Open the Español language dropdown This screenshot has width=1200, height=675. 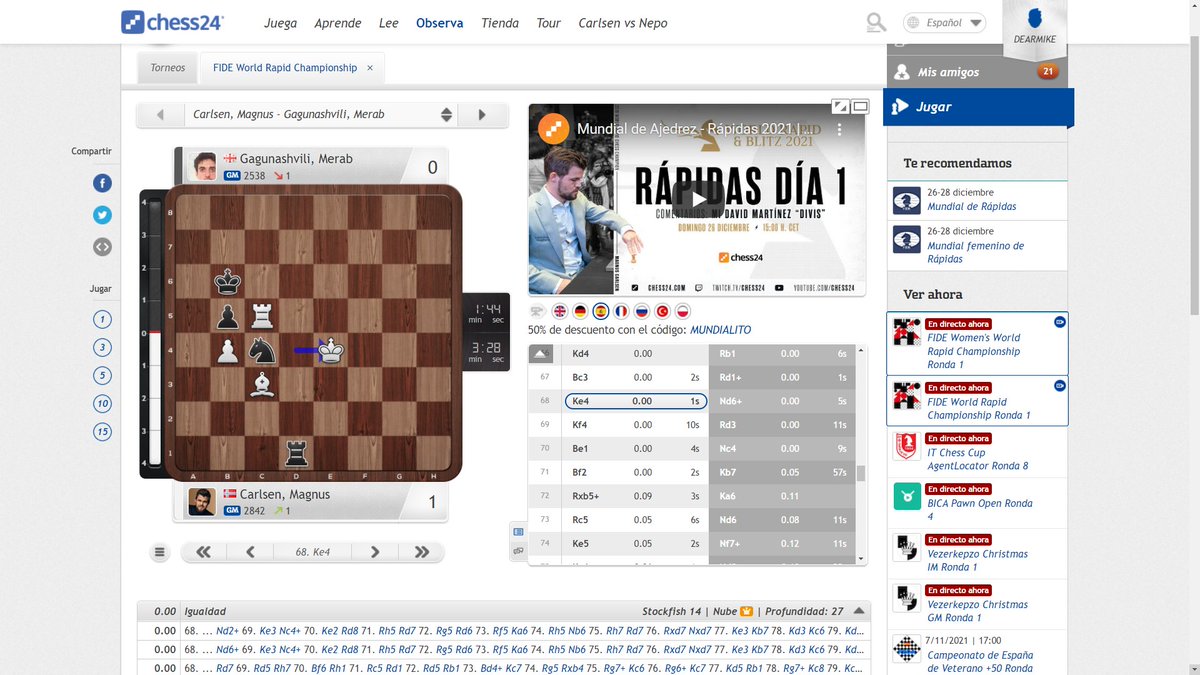click(x=944, y=22)
